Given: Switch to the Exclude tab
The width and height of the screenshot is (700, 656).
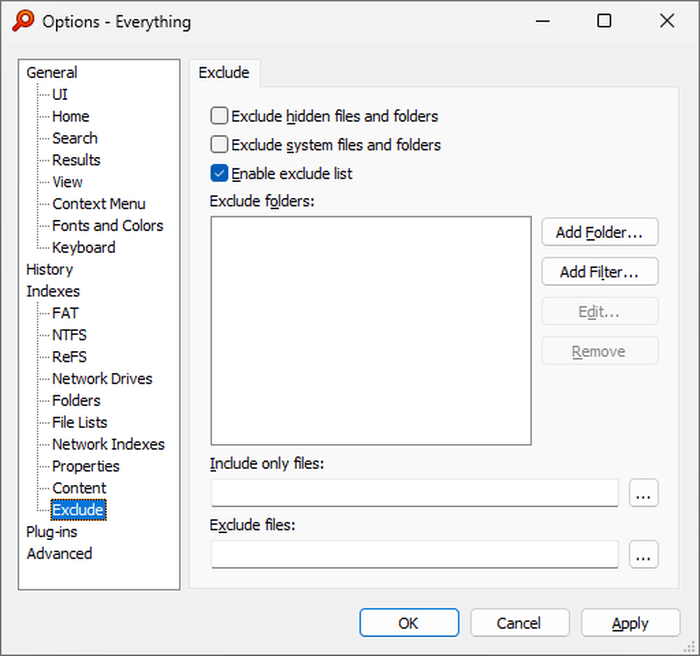Looking at the screenshot, I should click(x=224, y=72).
